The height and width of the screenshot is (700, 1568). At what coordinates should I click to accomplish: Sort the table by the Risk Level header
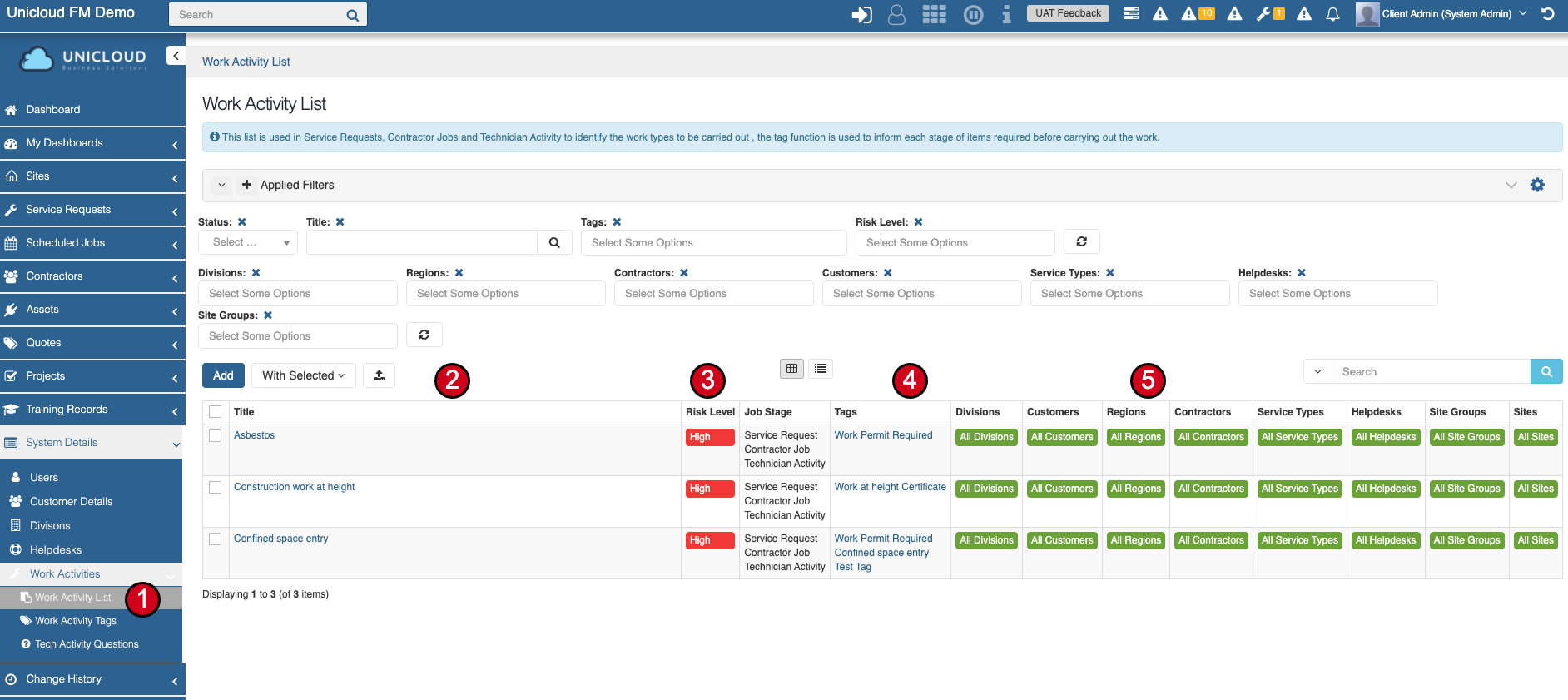tap(710, 412)
